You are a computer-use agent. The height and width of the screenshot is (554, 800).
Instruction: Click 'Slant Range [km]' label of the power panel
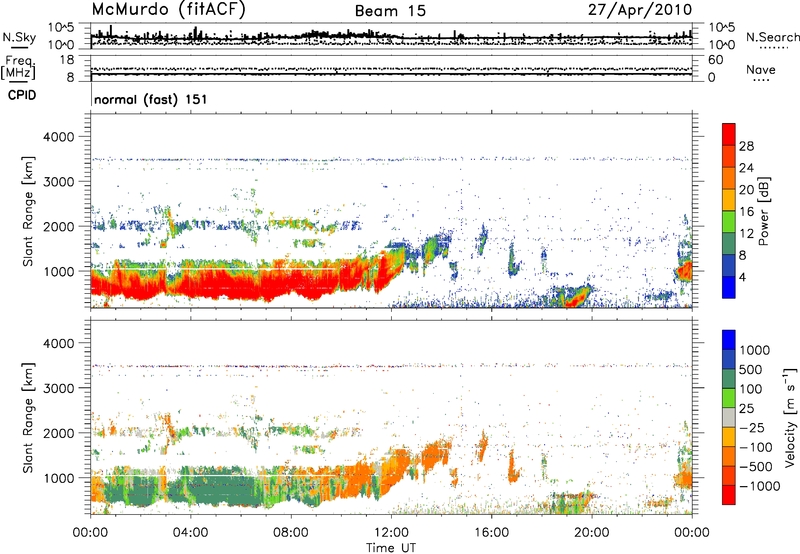(x=28, y=211)
